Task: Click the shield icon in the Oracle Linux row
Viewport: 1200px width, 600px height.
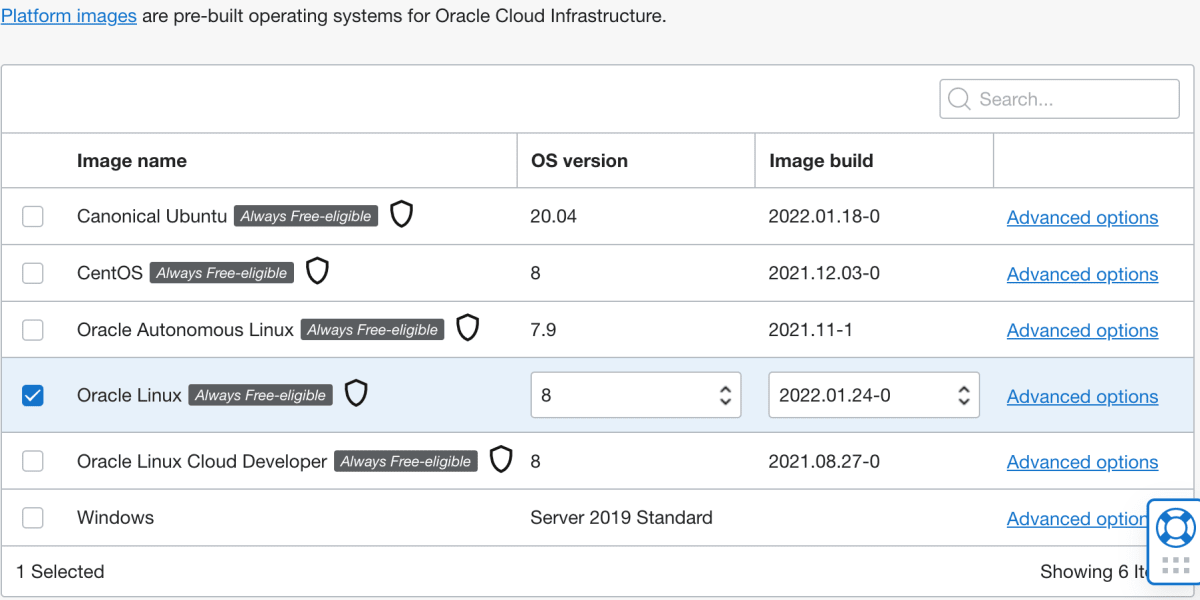Action: coord(356,394)
